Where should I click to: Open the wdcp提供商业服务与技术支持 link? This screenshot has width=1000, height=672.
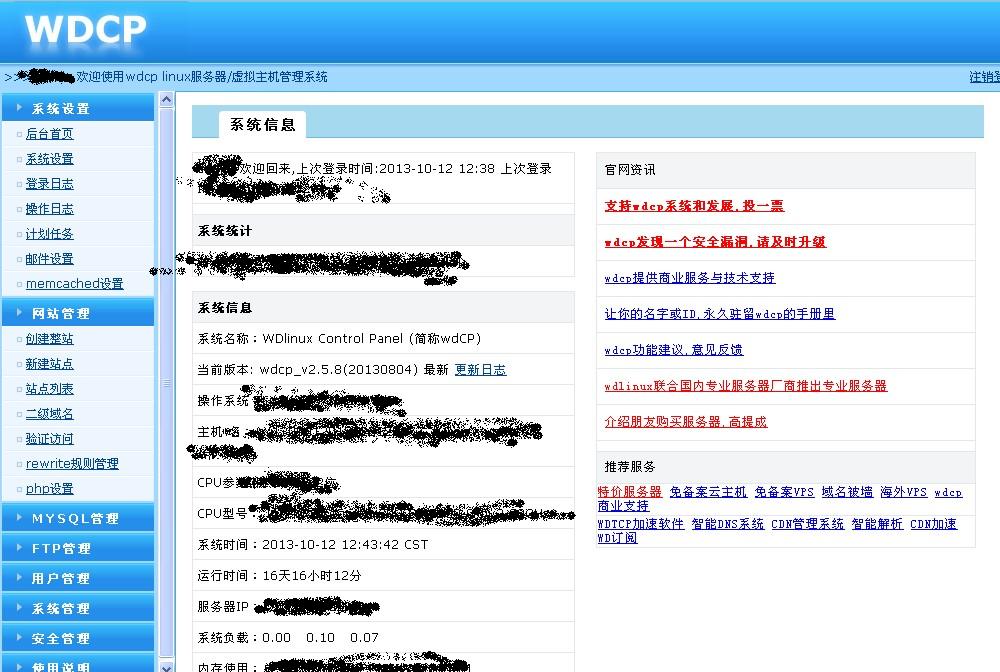click(689, 278)
